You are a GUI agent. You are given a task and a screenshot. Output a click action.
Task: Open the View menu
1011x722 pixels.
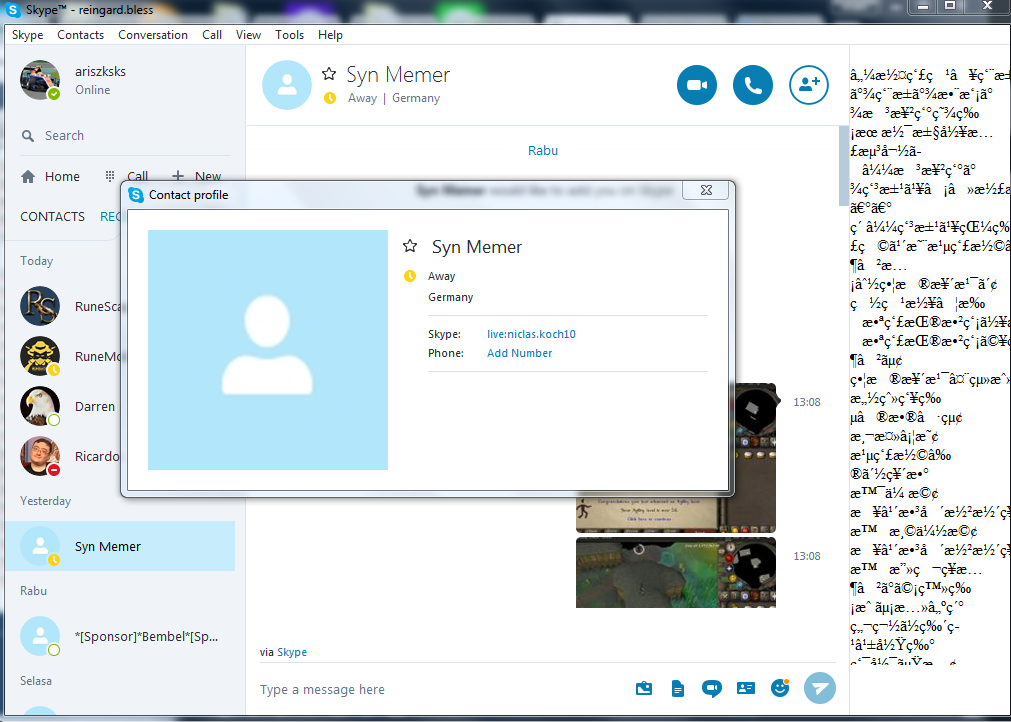248,35
